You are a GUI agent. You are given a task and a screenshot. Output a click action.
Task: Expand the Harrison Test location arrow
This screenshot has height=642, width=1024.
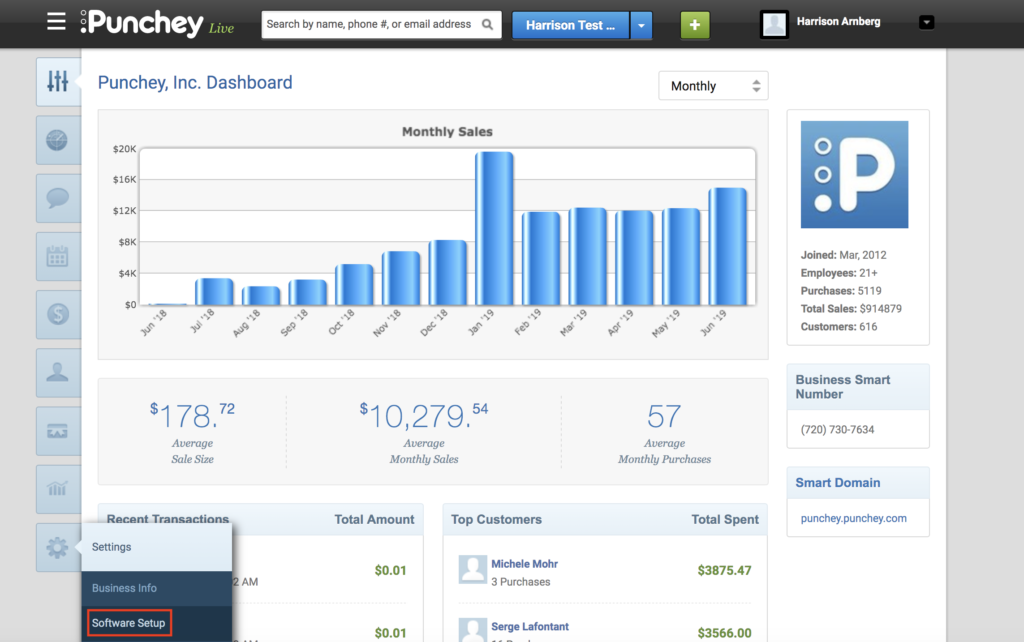pyautogui.click(x=641, y=25)
